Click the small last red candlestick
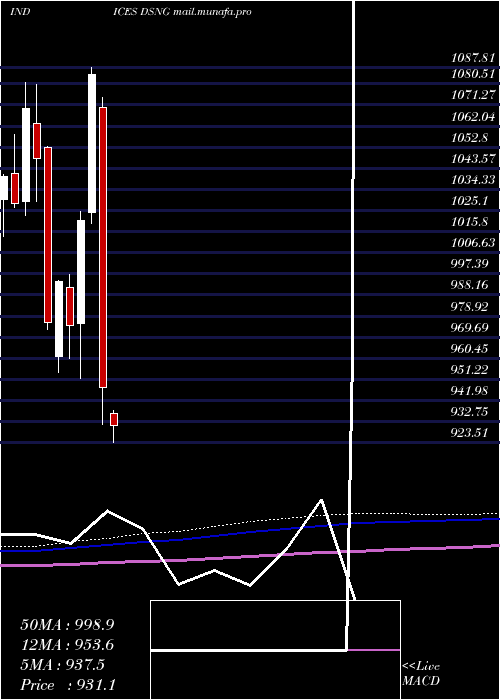 [x=114, y=419]
